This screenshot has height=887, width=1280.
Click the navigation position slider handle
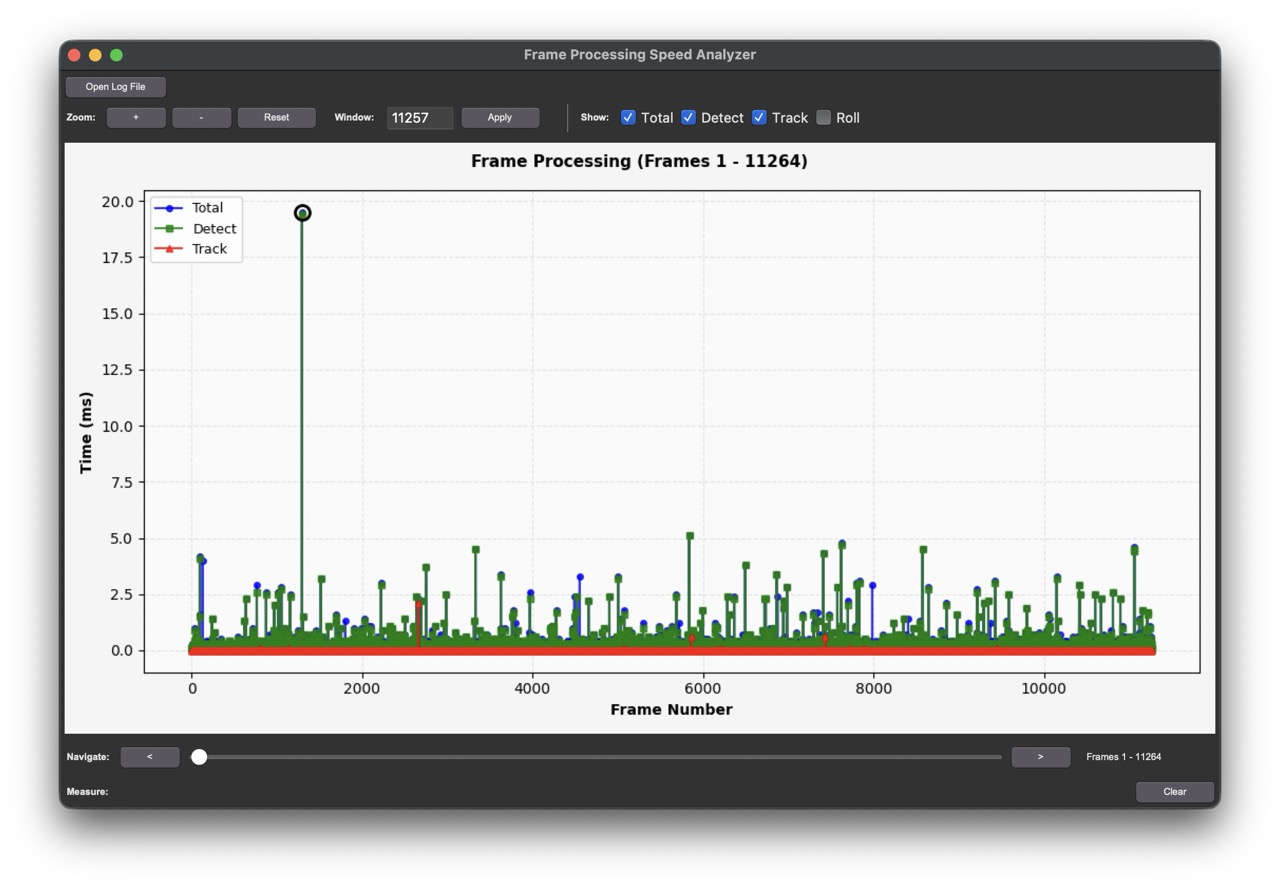point(199,757)
